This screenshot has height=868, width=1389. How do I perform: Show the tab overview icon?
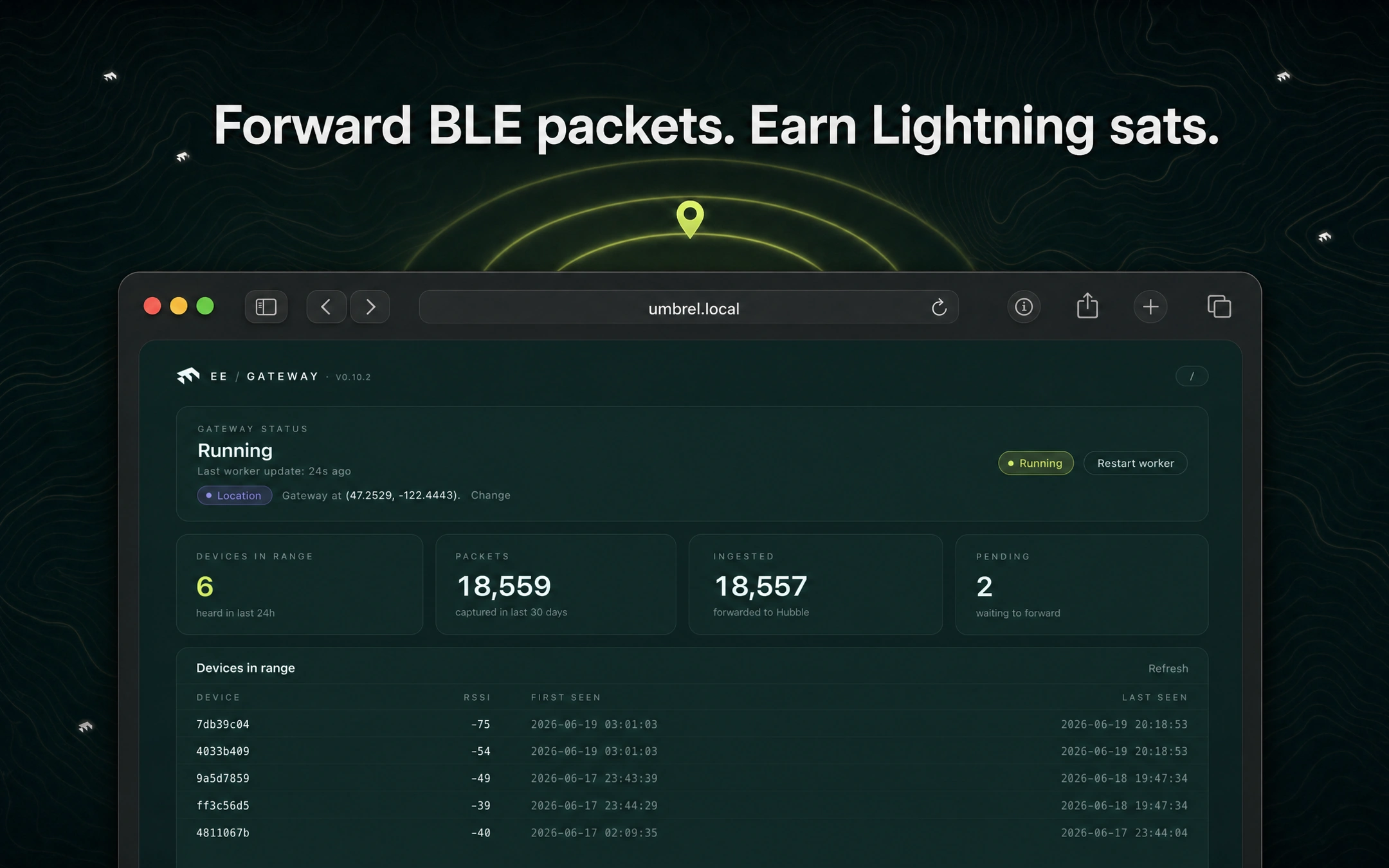tap(1219, 306)
